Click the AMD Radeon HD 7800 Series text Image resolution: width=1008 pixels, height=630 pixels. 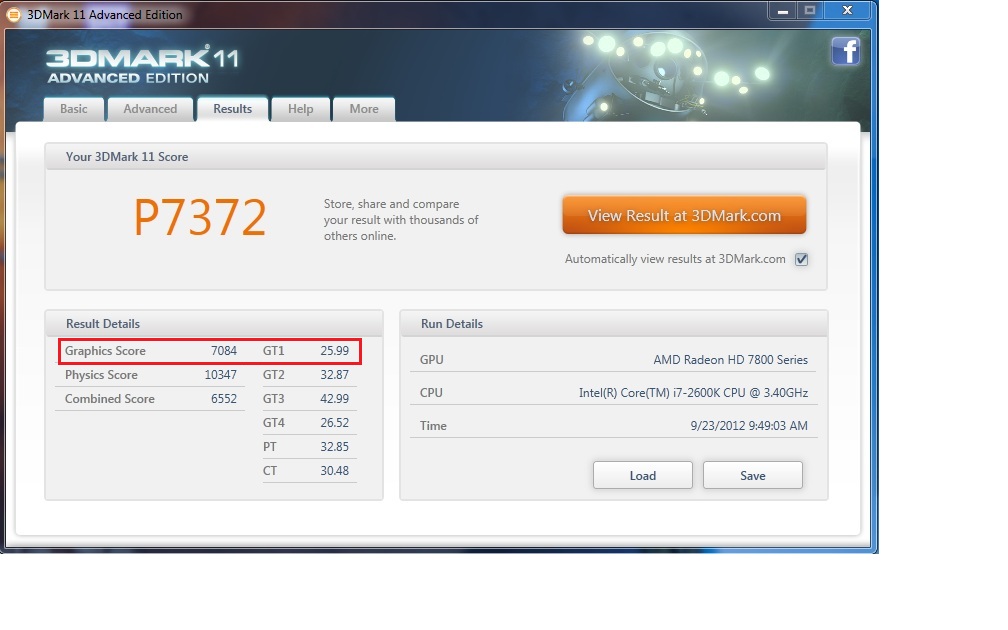[730, 360]
